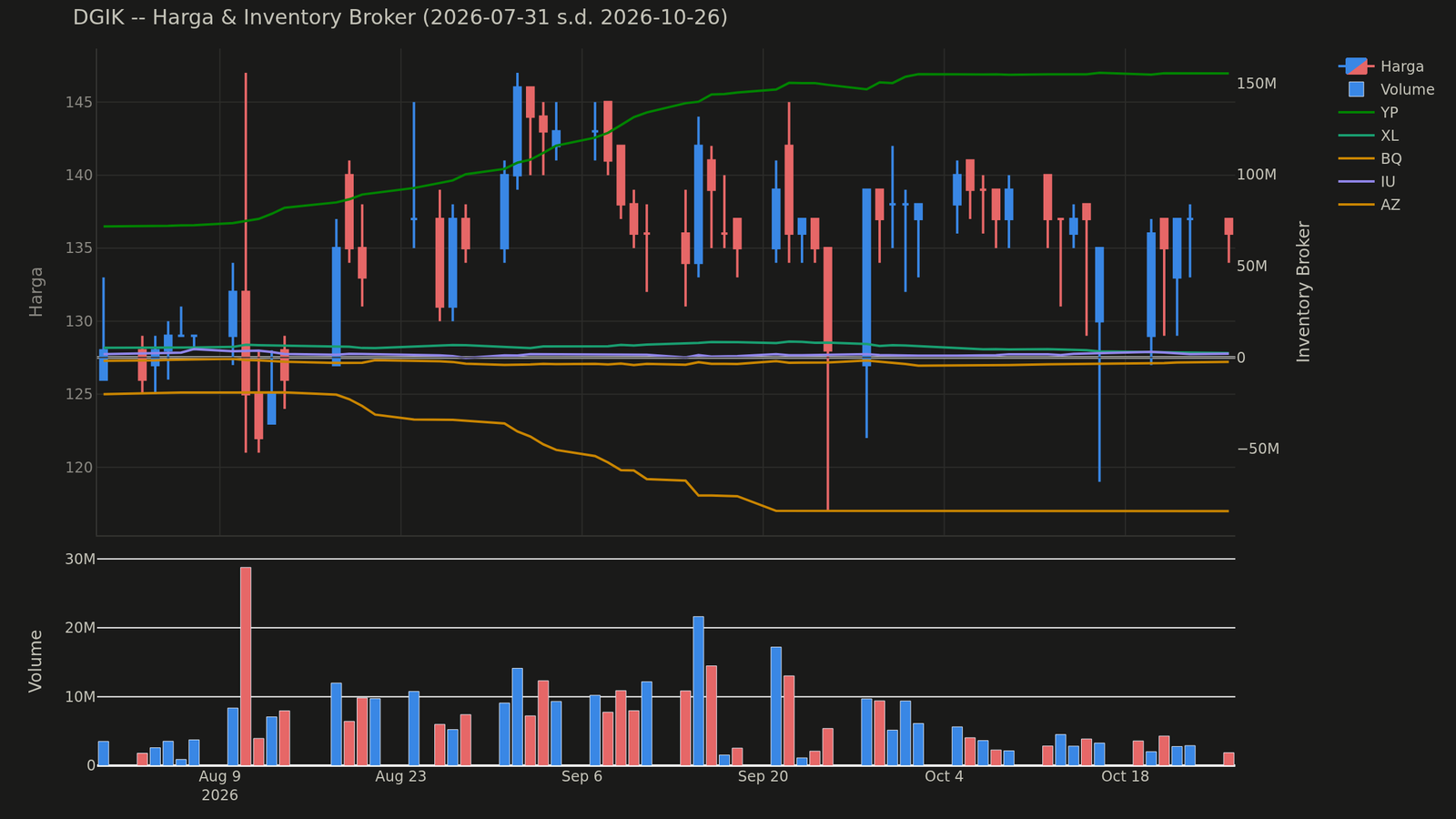Toggle the AZ legend entry
1456x819 pixels.
[x=1370, y=205]
